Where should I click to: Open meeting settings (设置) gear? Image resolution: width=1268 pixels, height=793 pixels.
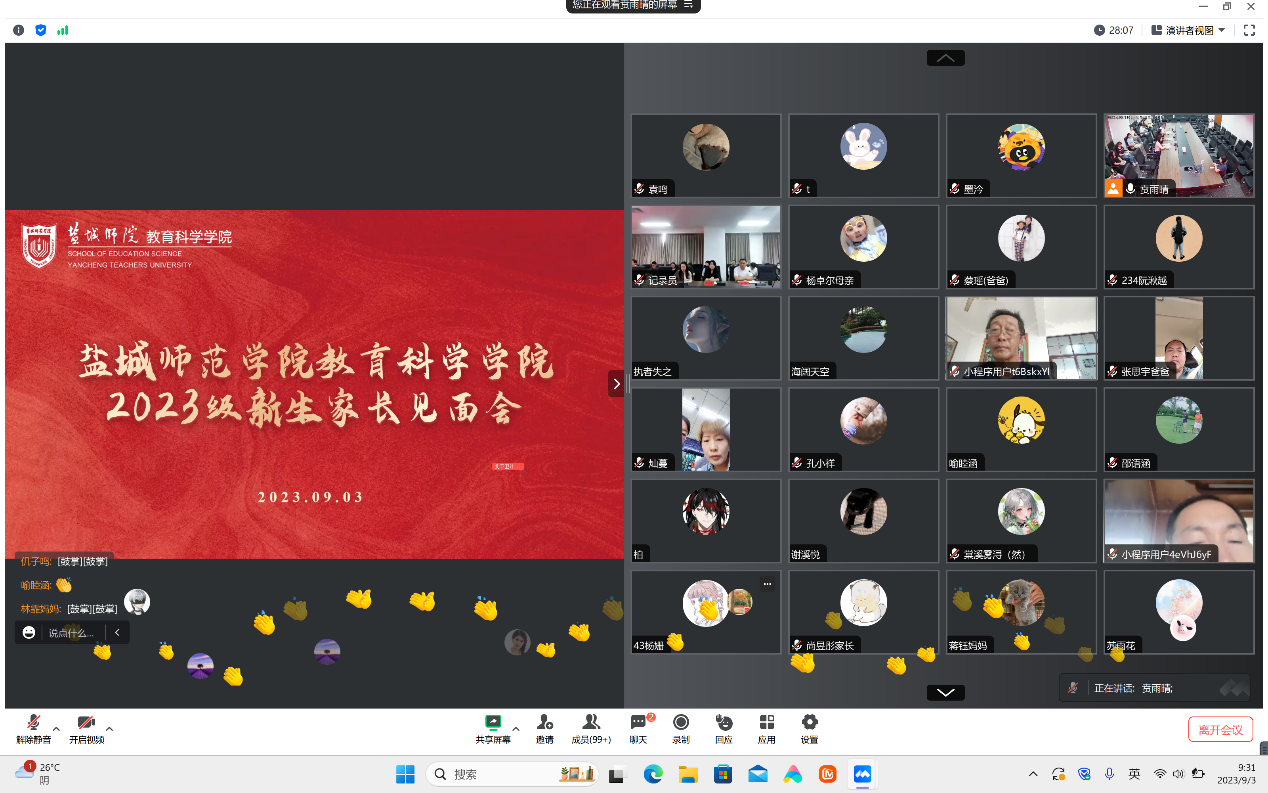(x=809, y=727)
